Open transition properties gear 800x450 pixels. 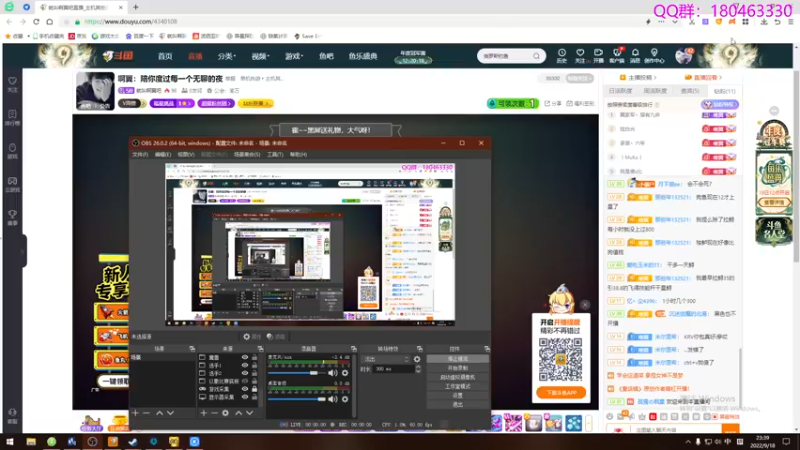417,359
